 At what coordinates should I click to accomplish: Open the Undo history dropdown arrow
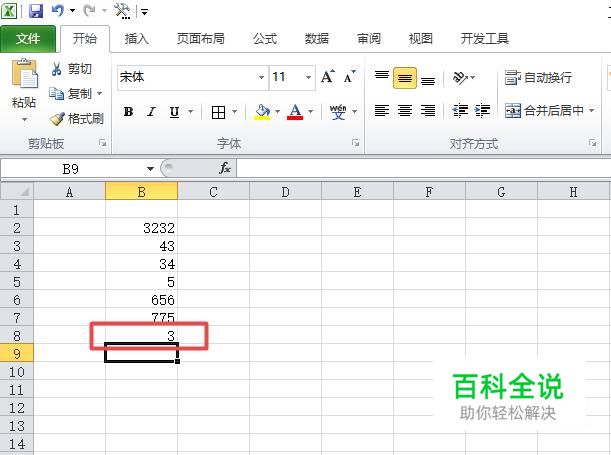[x=72, y=11]
